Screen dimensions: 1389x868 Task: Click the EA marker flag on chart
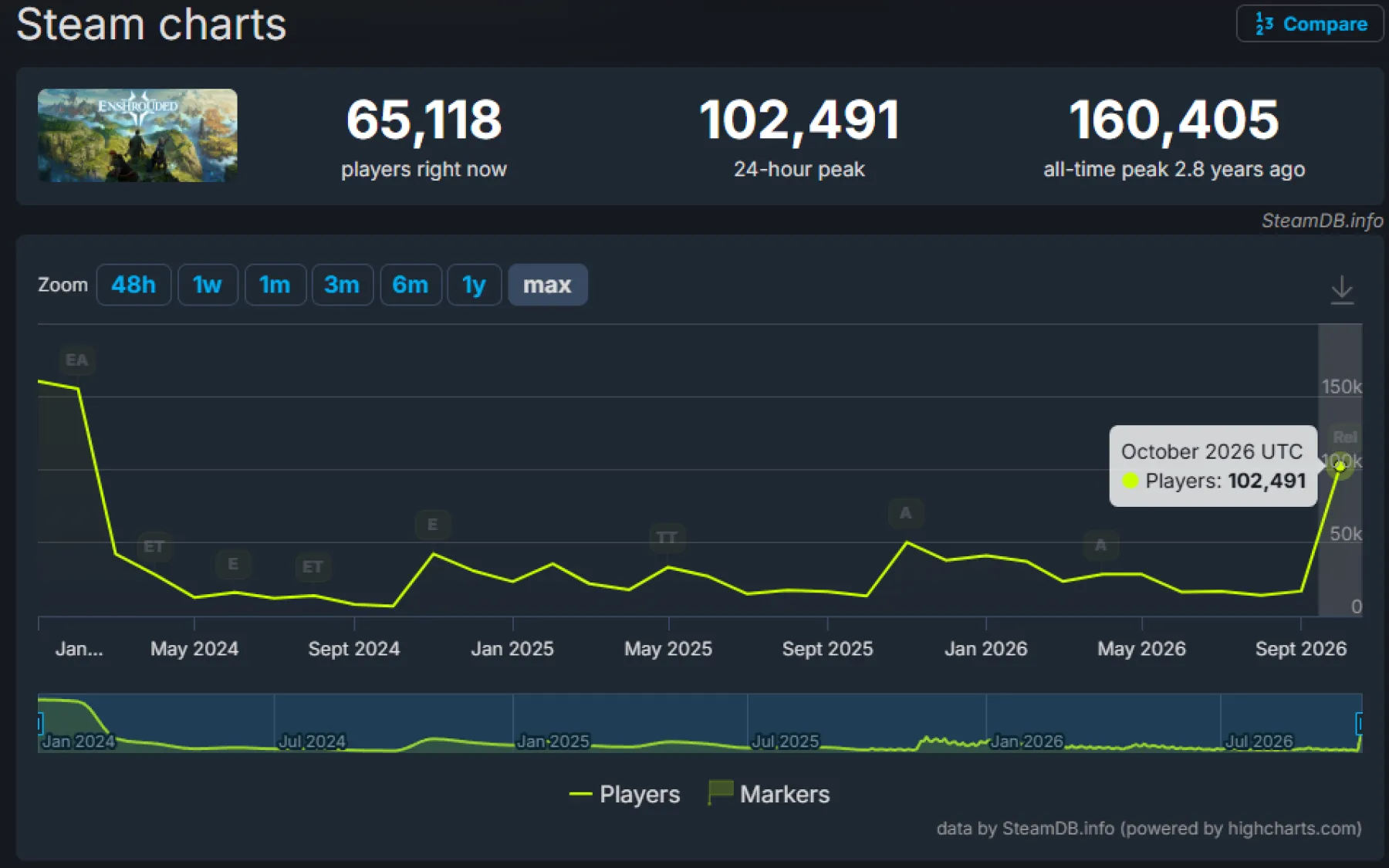point(76,360)
